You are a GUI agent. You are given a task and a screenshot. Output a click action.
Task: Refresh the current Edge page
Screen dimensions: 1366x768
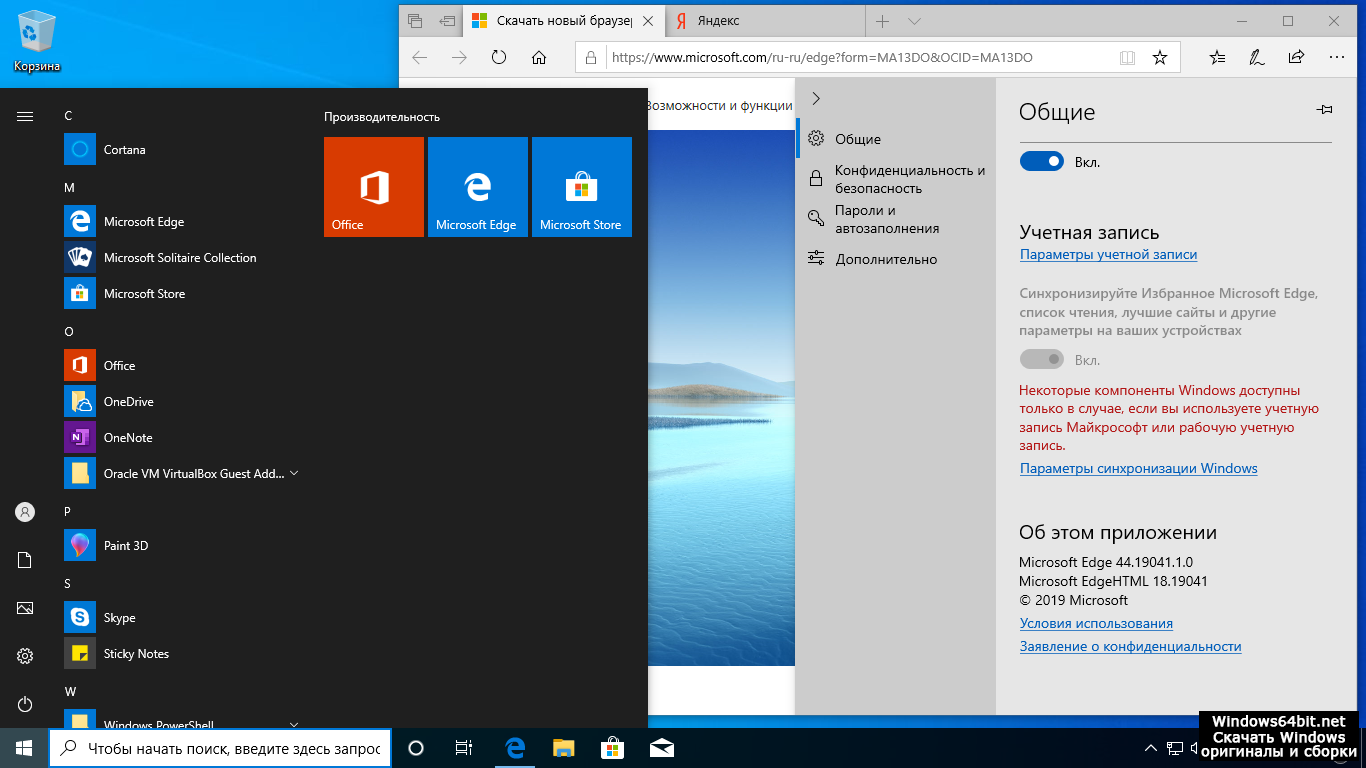[499, 58]
